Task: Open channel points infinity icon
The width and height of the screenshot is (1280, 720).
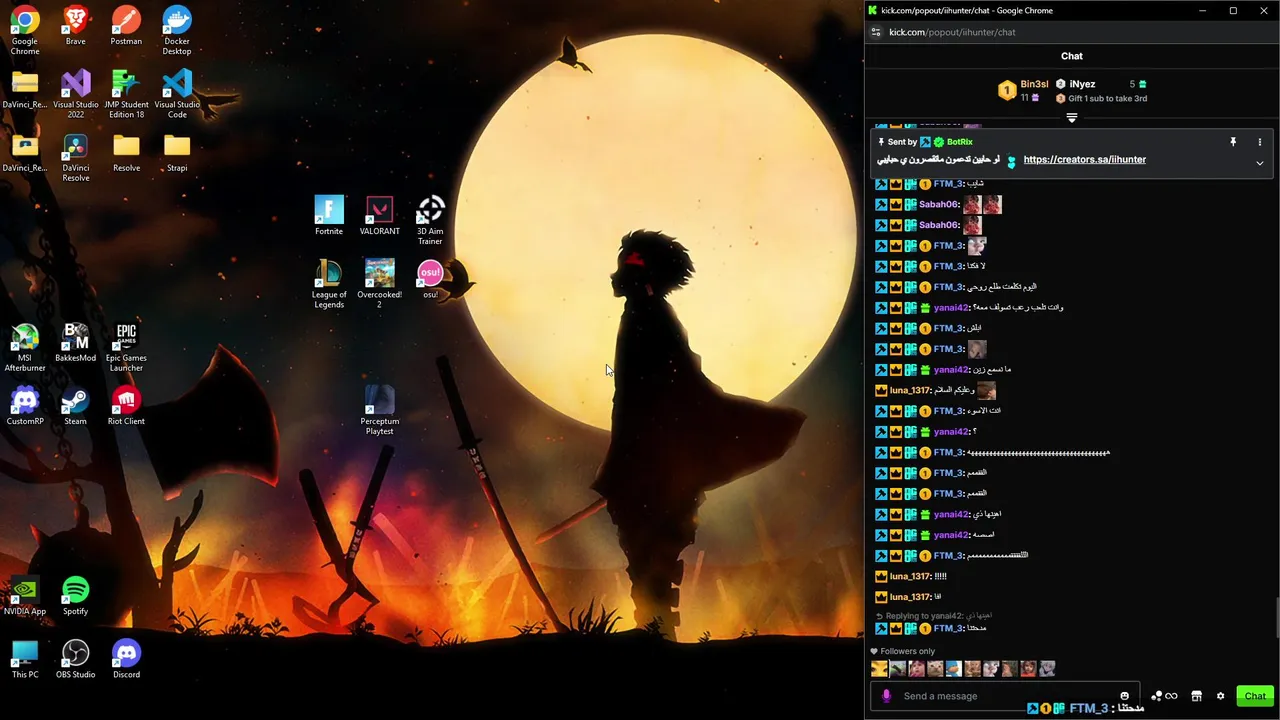Action: coord(1171,696)
